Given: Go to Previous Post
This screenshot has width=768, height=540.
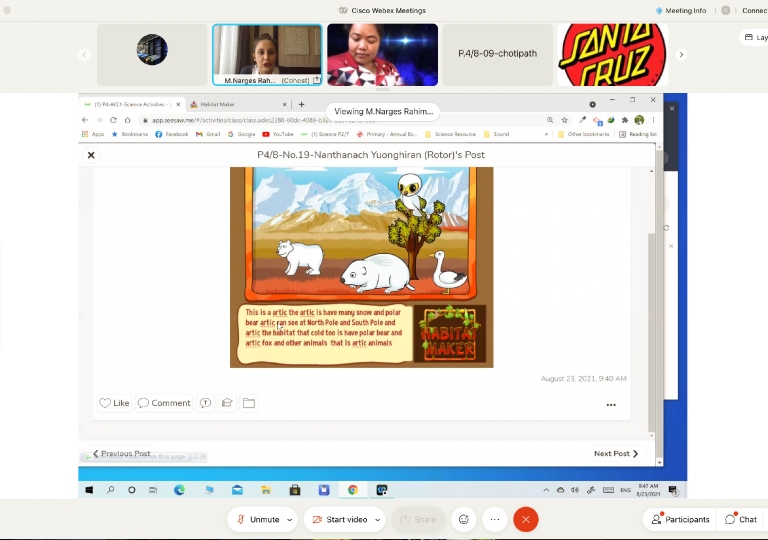Looking at the screenshot, I should [x=121, y=453].
